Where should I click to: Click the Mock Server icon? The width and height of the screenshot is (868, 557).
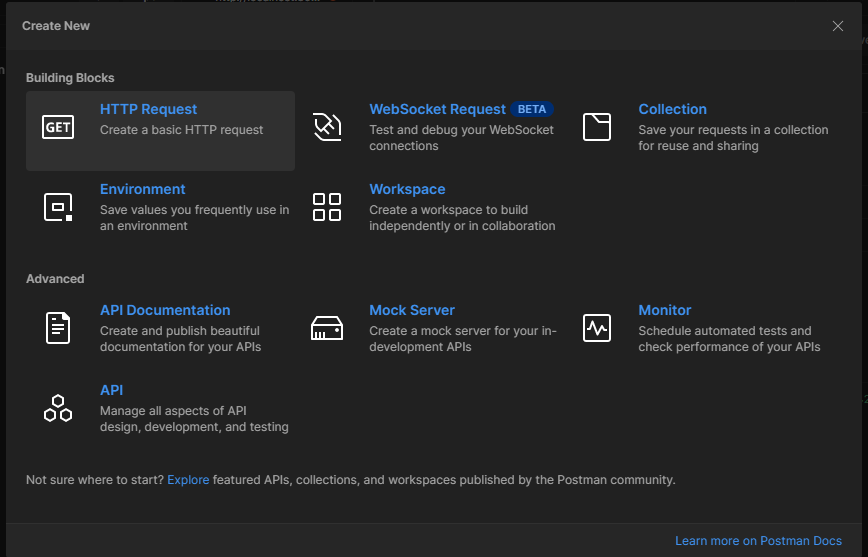[327, 328]
